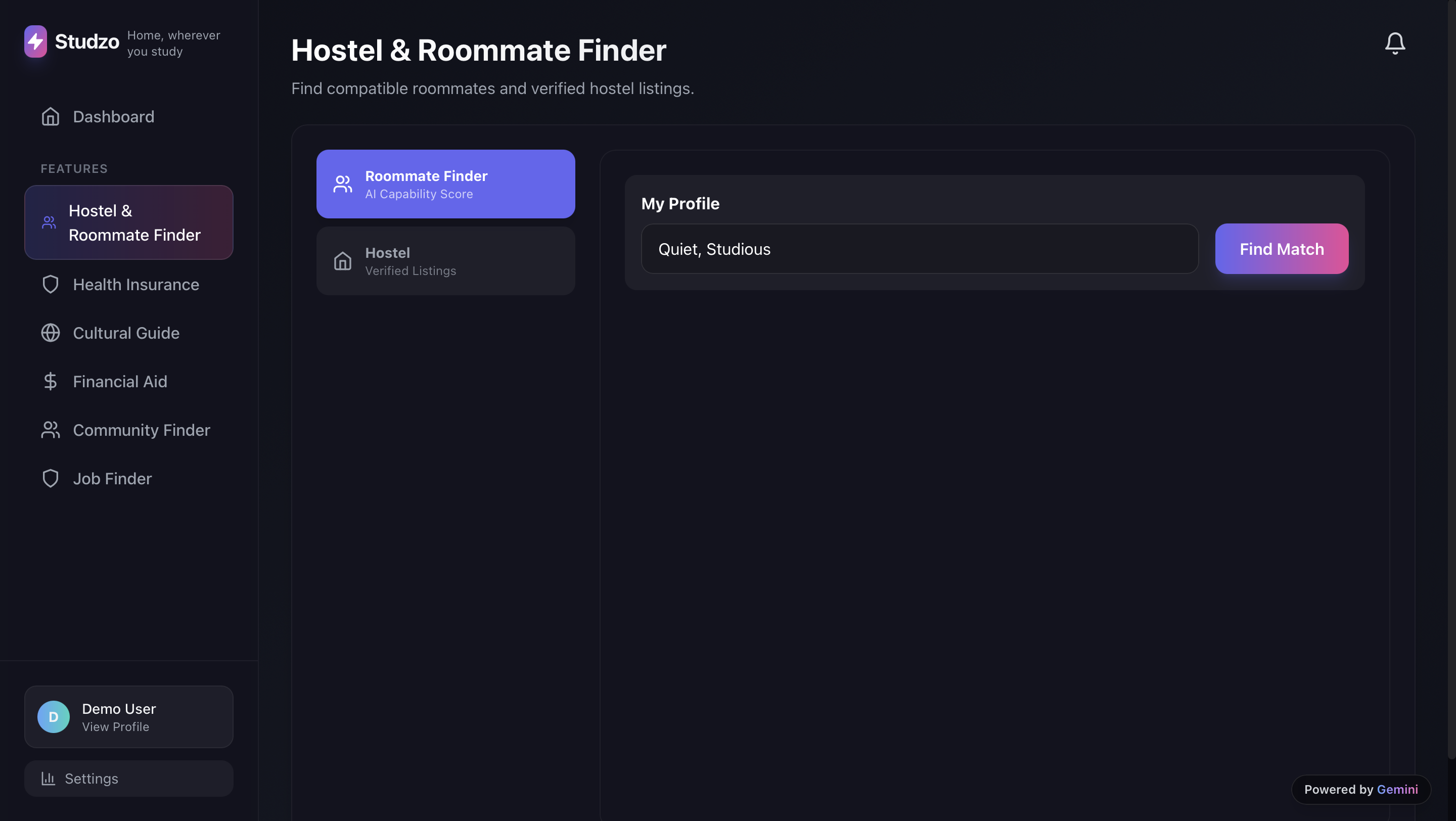Click the Job Finder shield icon

pos(51,479)
